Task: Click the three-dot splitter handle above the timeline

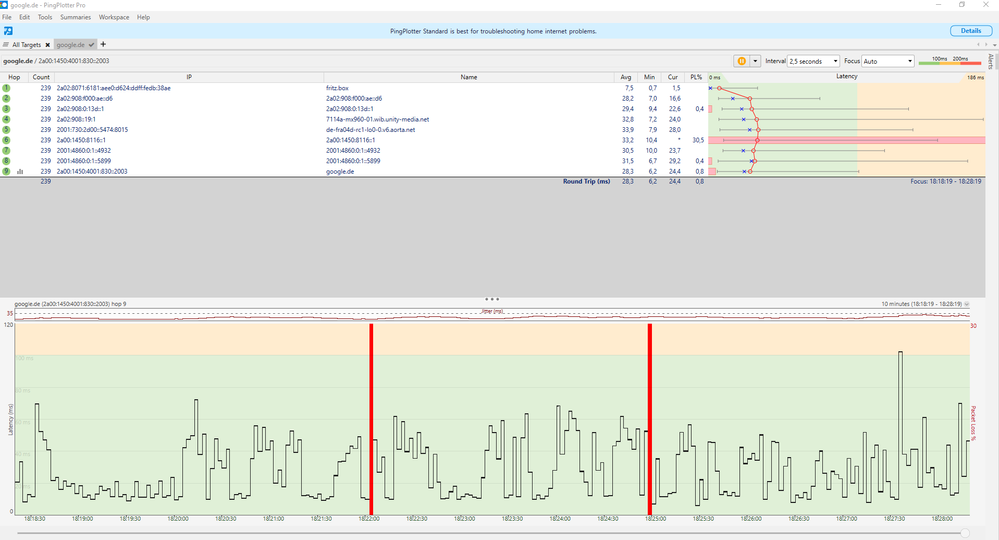Action: coord(492,299)
